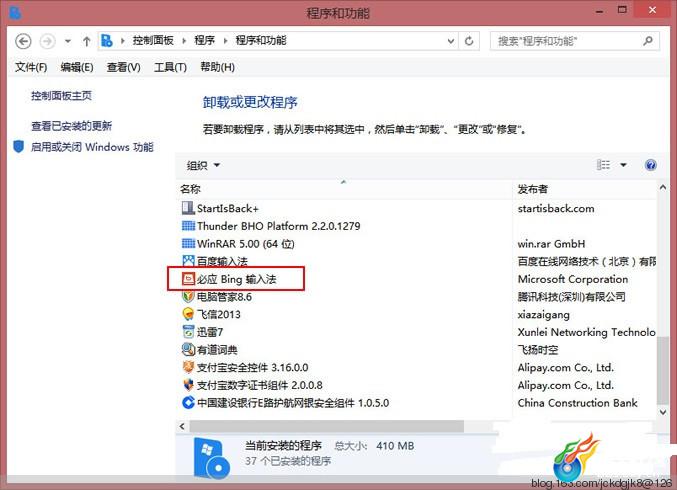This screenshot has height=490, width=677.
Task: Click the vertical scrollbar down arrow
Action: click(663, 412)
